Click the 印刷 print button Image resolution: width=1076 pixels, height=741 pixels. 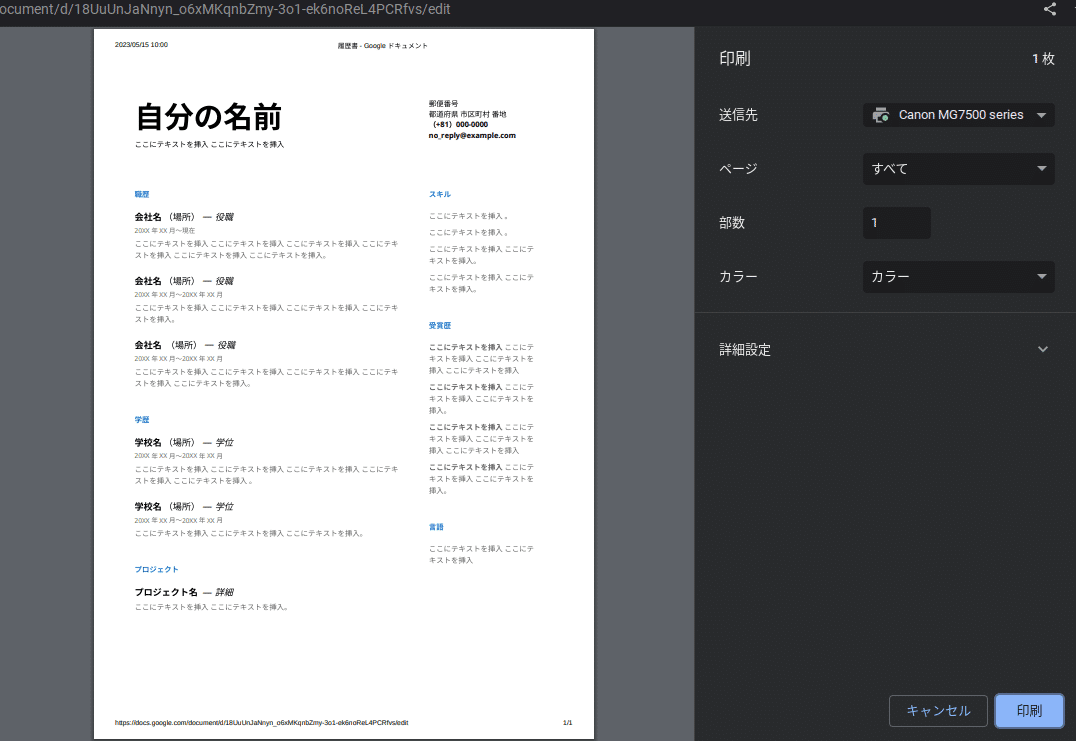click(1029, 711)
